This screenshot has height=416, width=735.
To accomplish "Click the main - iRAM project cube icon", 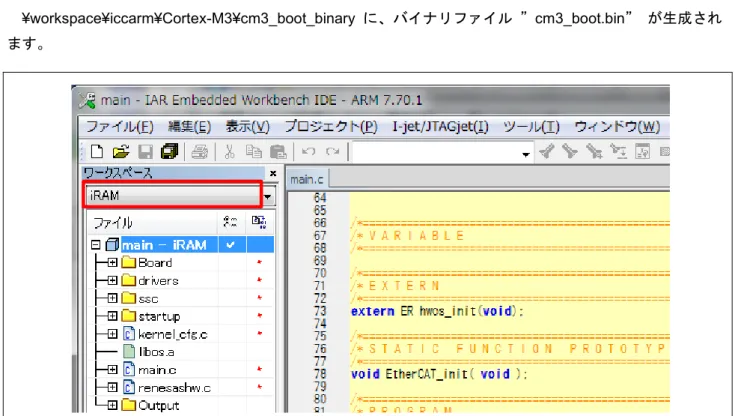I will pyautogui.click(x=112, y=245).
